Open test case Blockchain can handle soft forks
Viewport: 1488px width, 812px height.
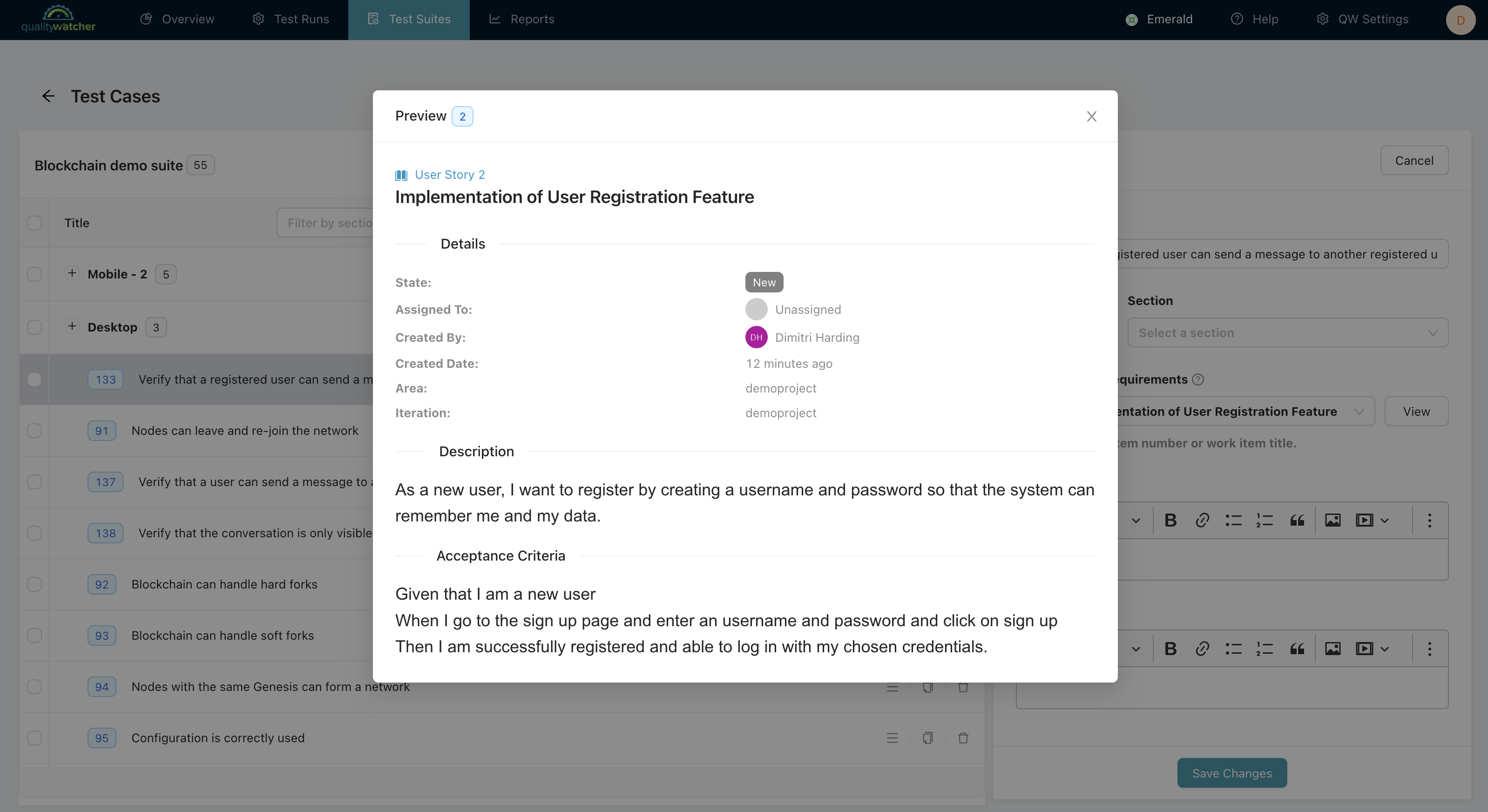point(223,635)
